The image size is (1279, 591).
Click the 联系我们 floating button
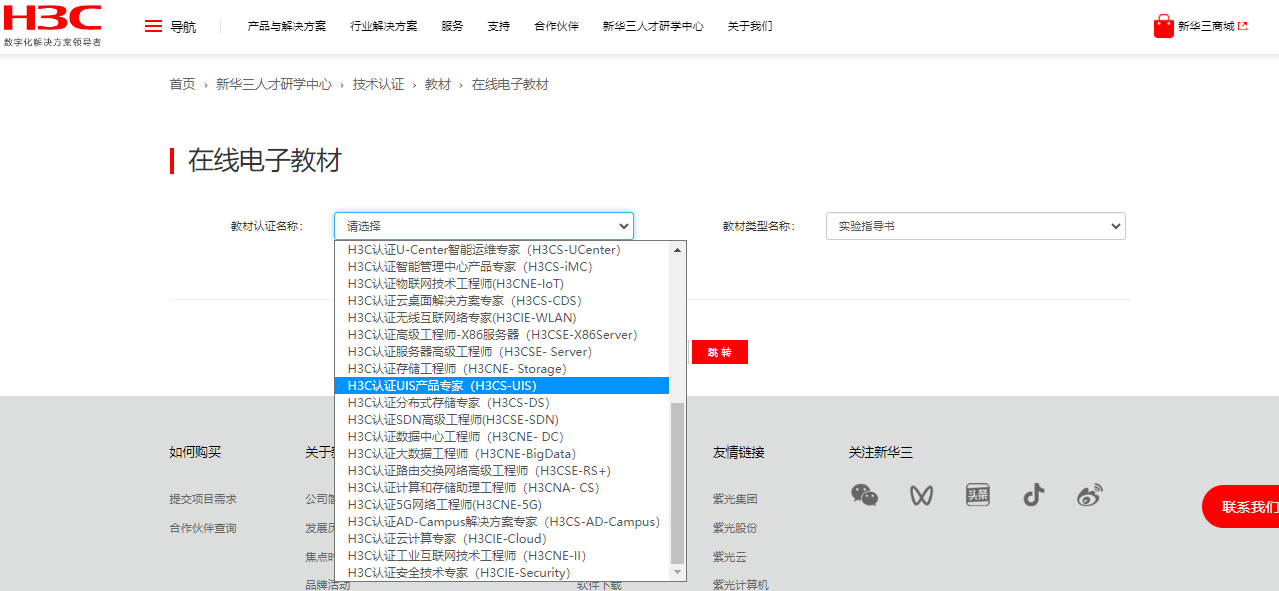click(x=1242, y=507)
